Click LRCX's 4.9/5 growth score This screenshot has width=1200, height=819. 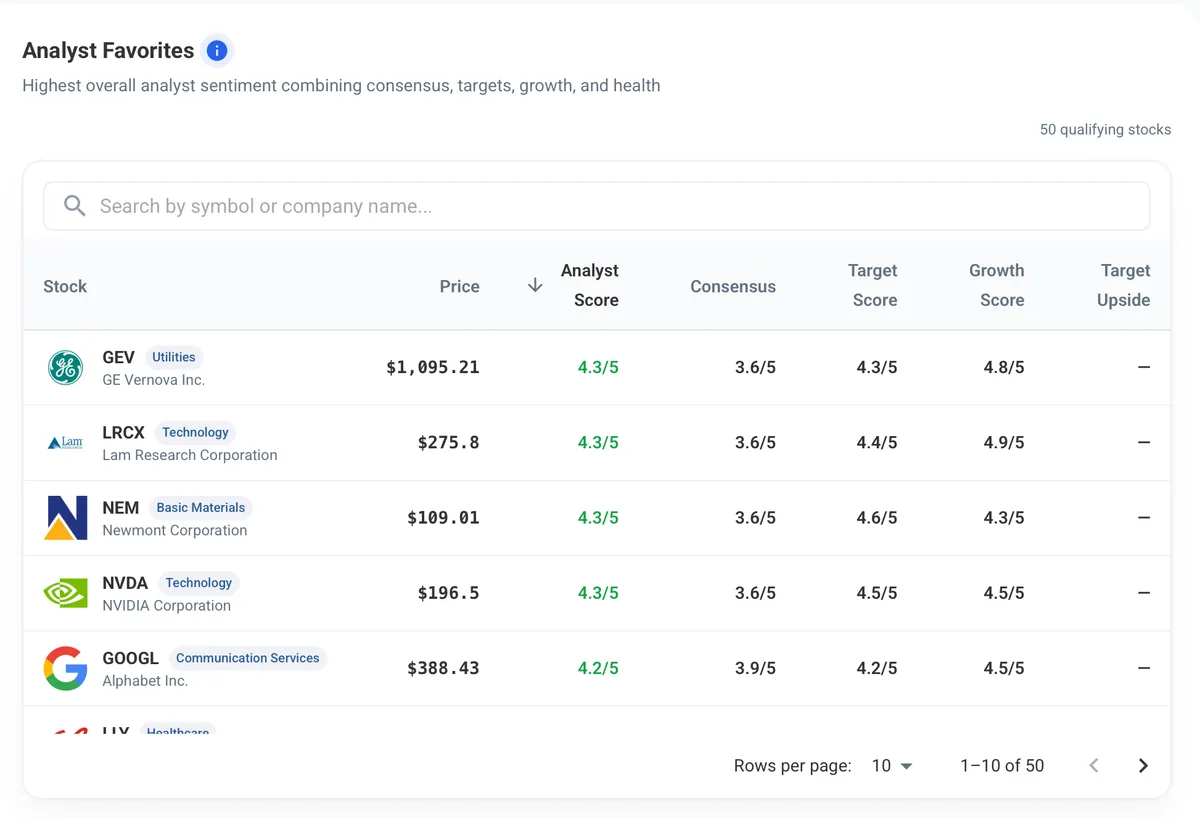(1004, 442)
